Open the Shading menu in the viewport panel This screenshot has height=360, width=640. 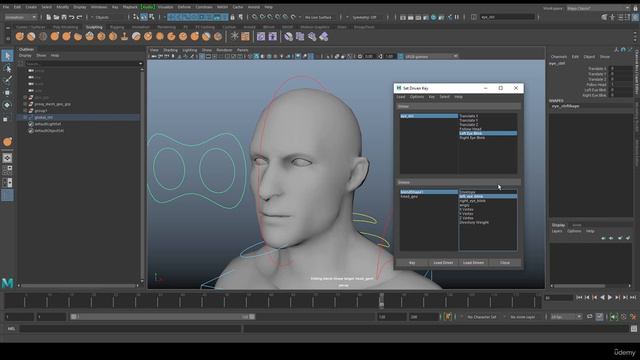click(171, 50)
